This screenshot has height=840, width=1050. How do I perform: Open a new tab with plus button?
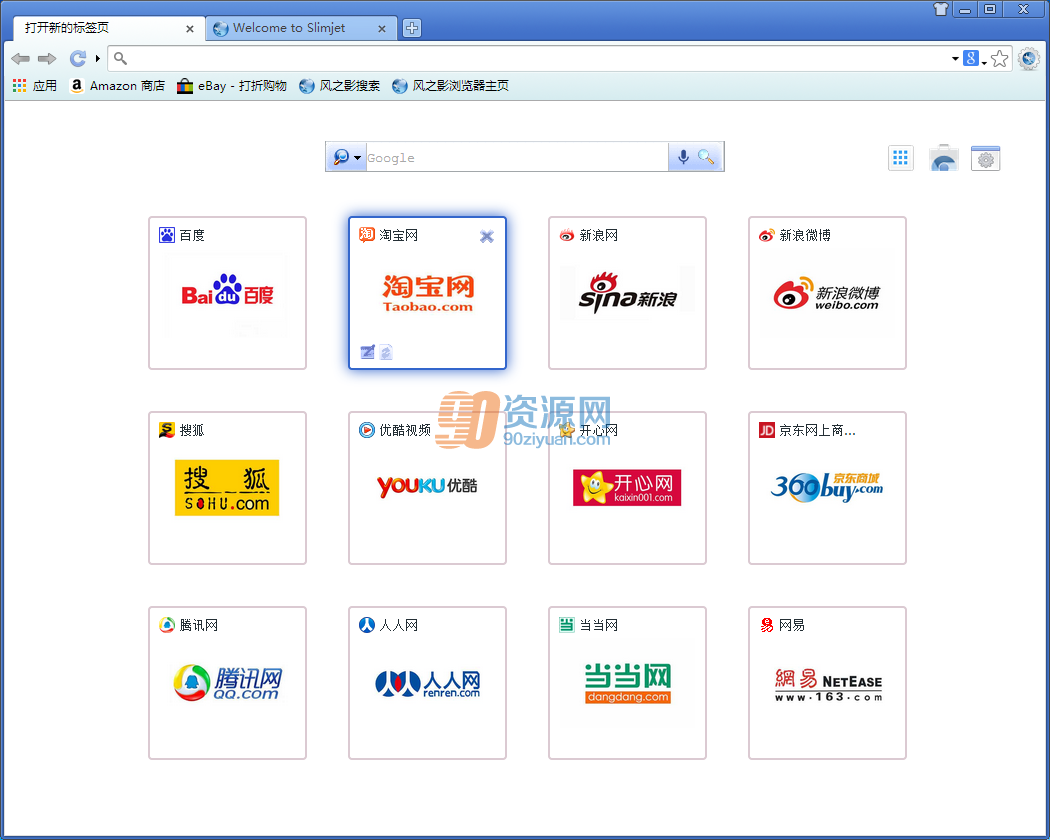[x=412, y=28]
